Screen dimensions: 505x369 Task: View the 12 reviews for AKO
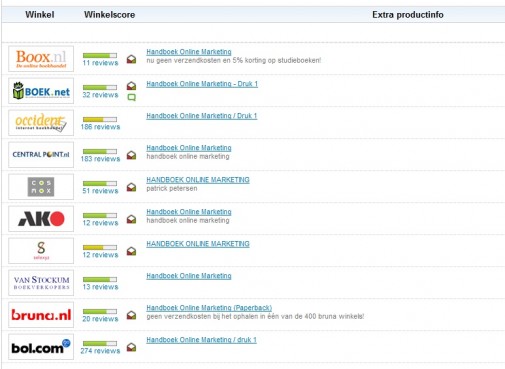(100, 223)
